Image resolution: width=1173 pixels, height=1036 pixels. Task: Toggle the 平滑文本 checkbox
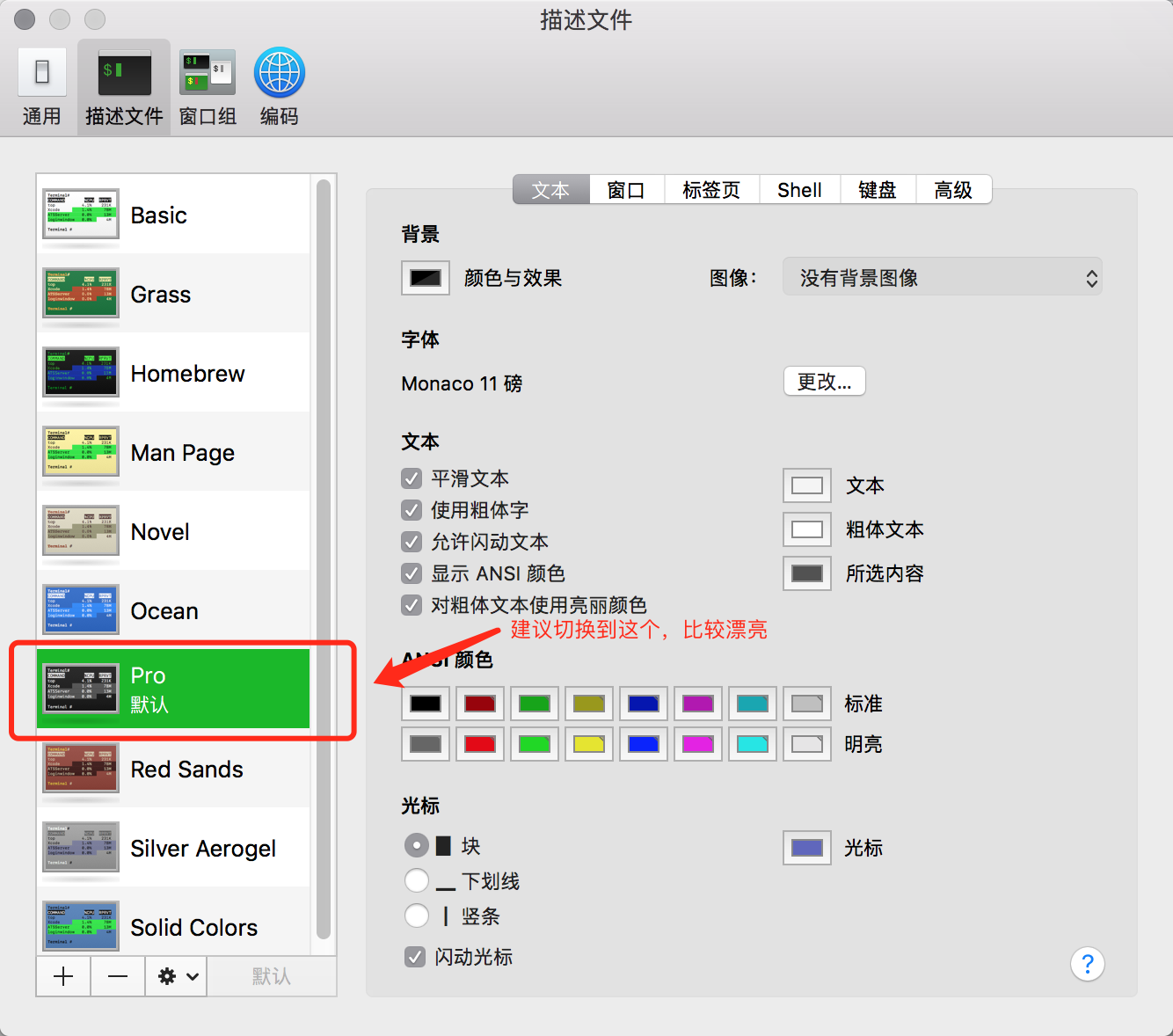point(412,478)
